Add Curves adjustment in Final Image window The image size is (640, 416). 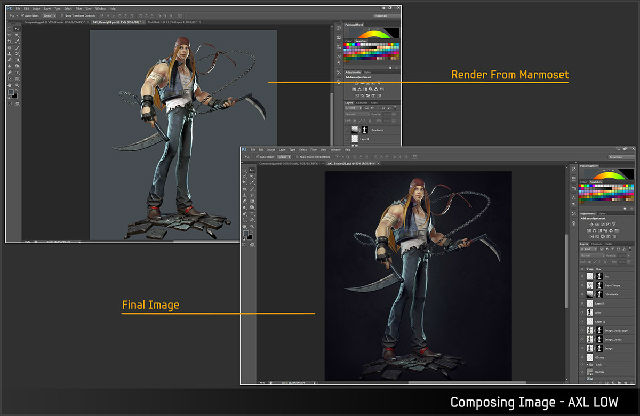tap(603, 224)
